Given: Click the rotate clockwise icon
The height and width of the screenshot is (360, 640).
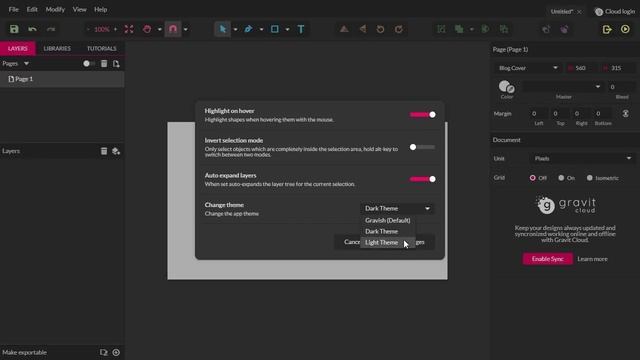Looking at the screenshot, I should point(399,29).
